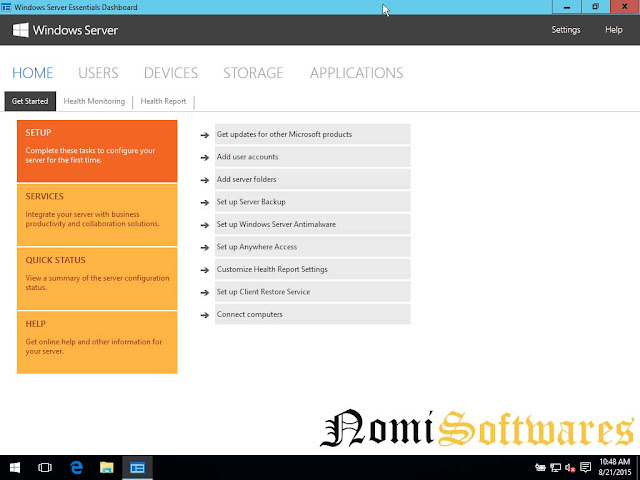Choose the Set up Server Backup task
This screenshot has width=640, height=480.
click(313, 202)
